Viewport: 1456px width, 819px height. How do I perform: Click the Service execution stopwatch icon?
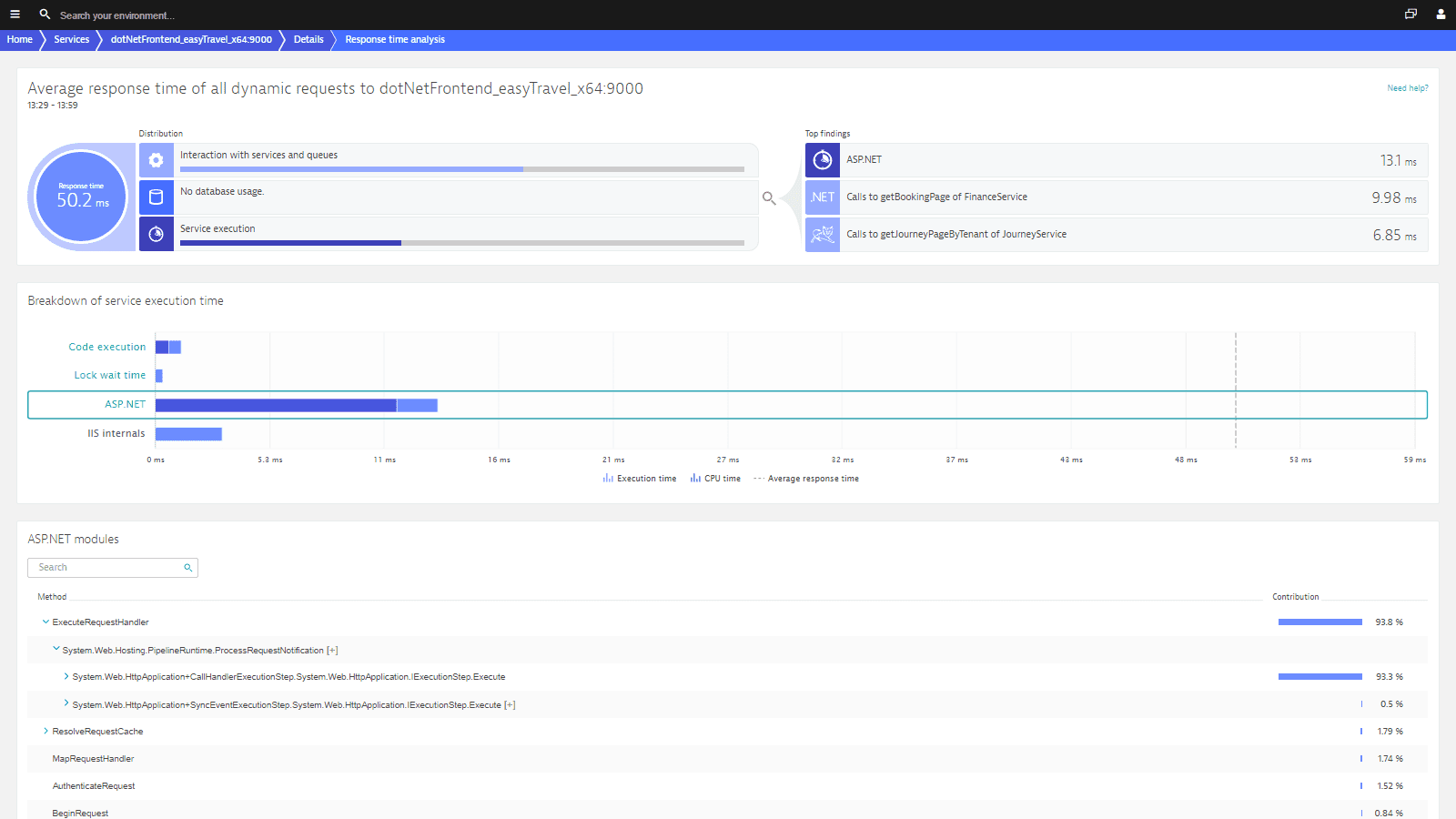pos(157,234)
